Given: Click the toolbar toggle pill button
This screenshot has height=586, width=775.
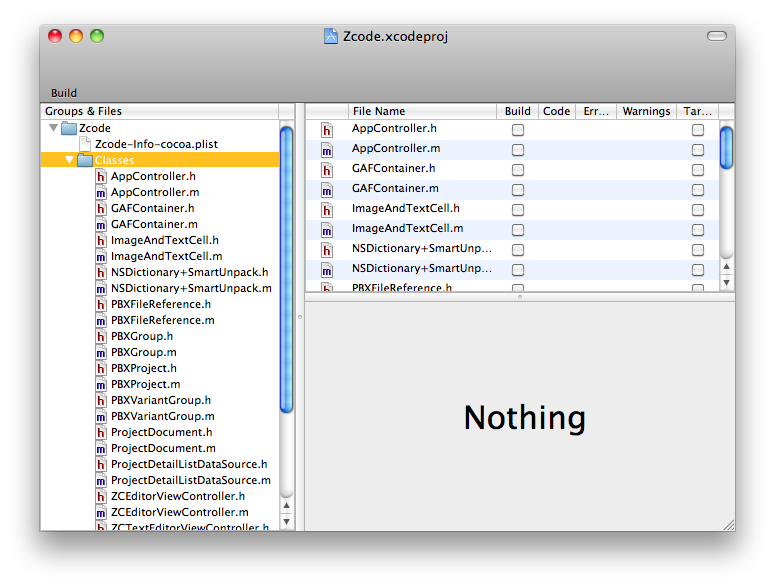Looking at the screenshot, I should point(717,36).
